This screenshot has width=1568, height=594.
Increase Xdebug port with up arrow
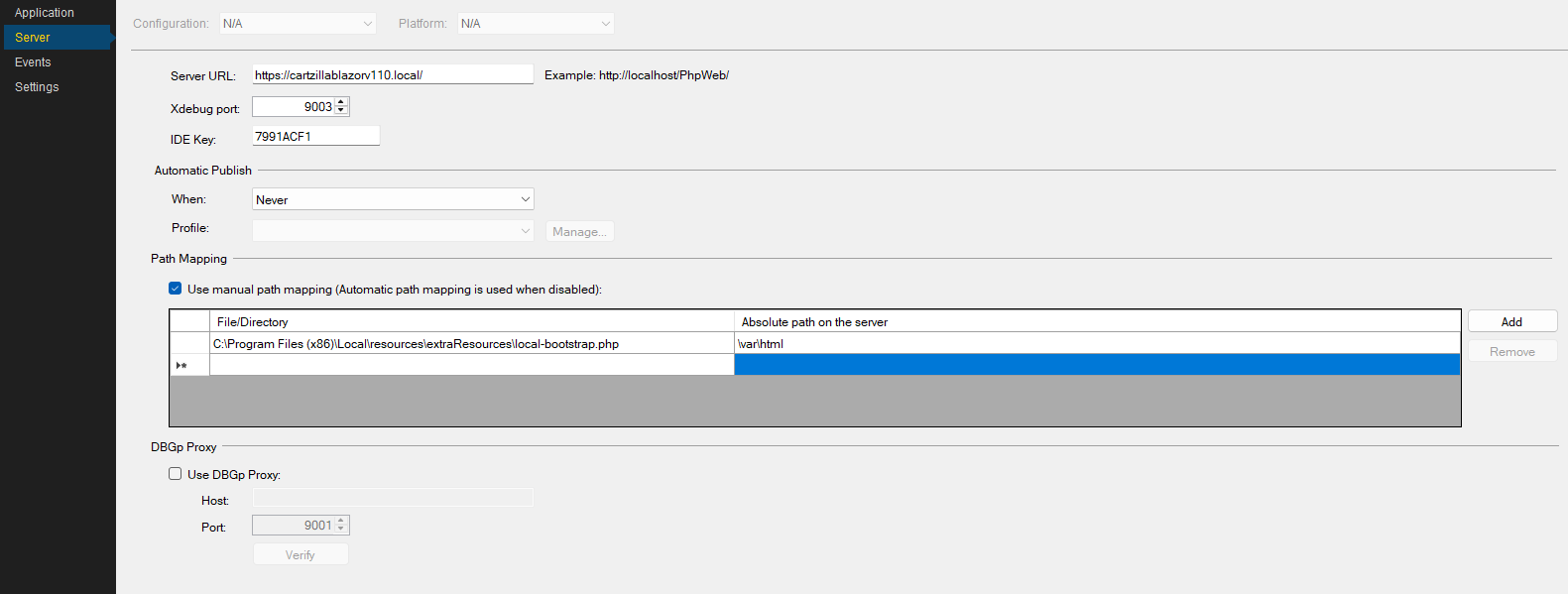pos(341,102)
